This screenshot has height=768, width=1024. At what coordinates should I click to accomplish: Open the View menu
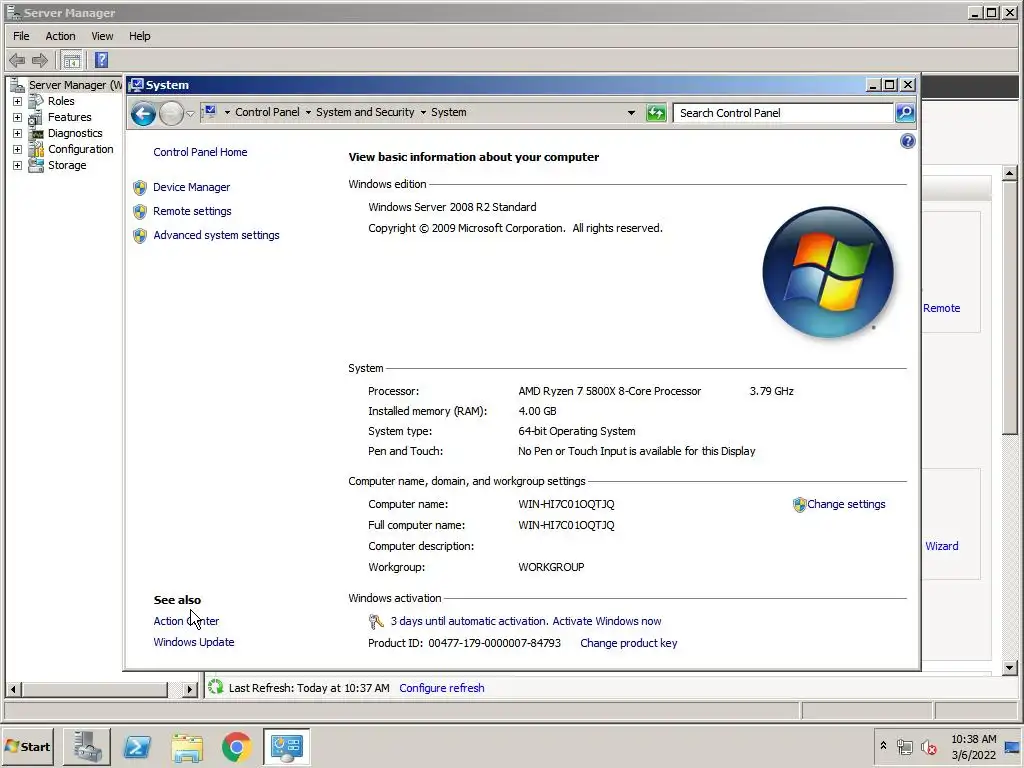[102, 36]
